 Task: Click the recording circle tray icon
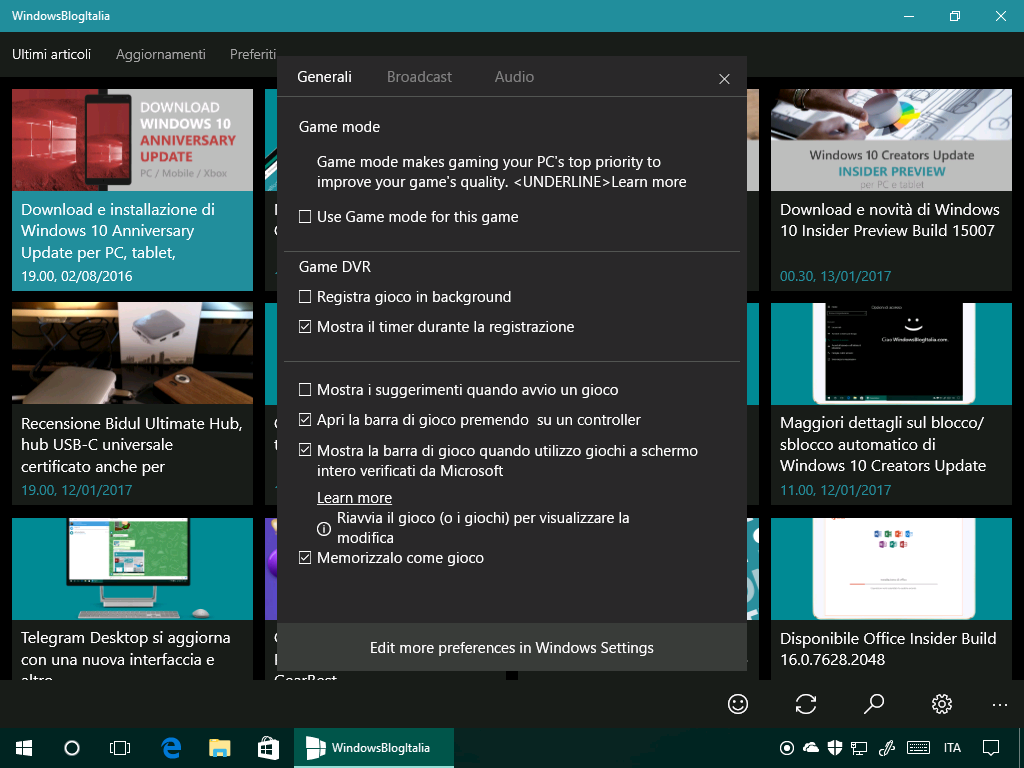click(x=787, y=748)
